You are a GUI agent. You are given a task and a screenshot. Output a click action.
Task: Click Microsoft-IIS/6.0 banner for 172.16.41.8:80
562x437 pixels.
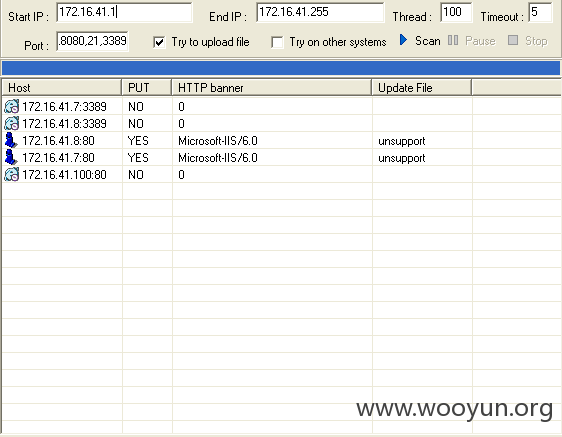coord(218,141)
